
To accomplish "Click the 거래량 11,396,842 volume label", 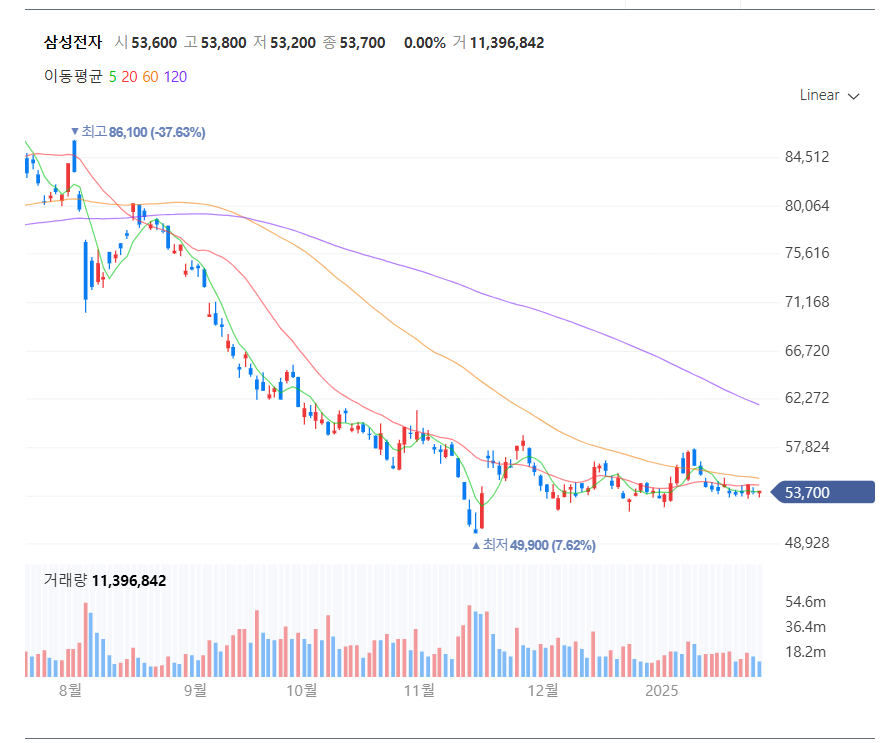I will pyautogui.click(x=105, y=581).
